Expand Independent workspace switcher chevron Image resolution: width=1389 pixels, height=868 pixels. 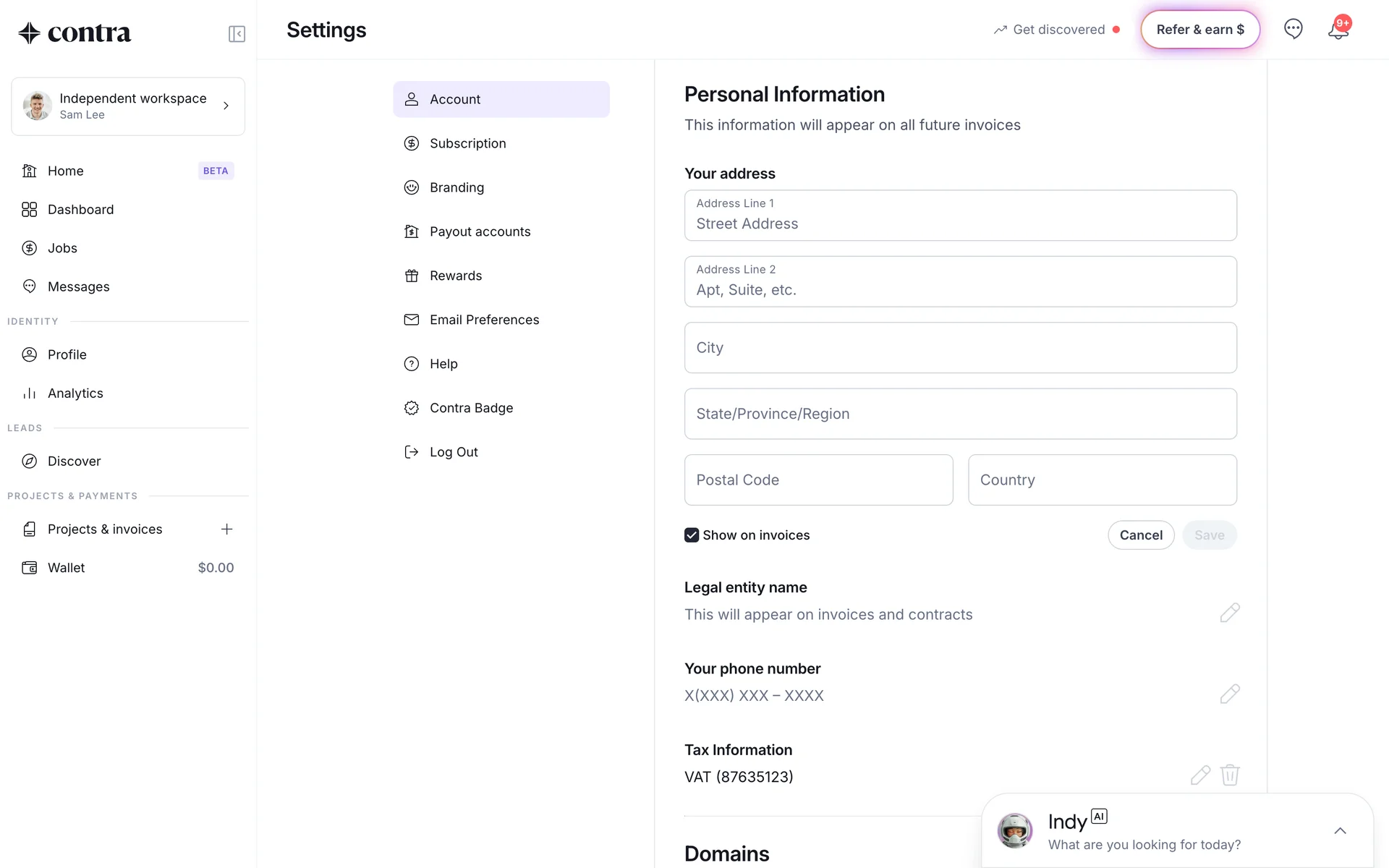pos(226,106)
